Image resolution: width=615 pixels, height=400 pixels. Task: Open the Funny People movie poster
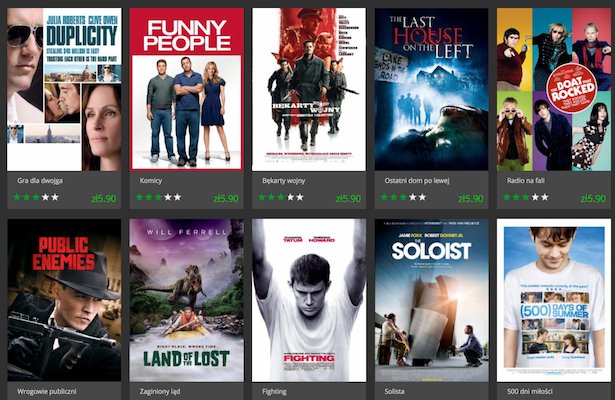(187, 89)
